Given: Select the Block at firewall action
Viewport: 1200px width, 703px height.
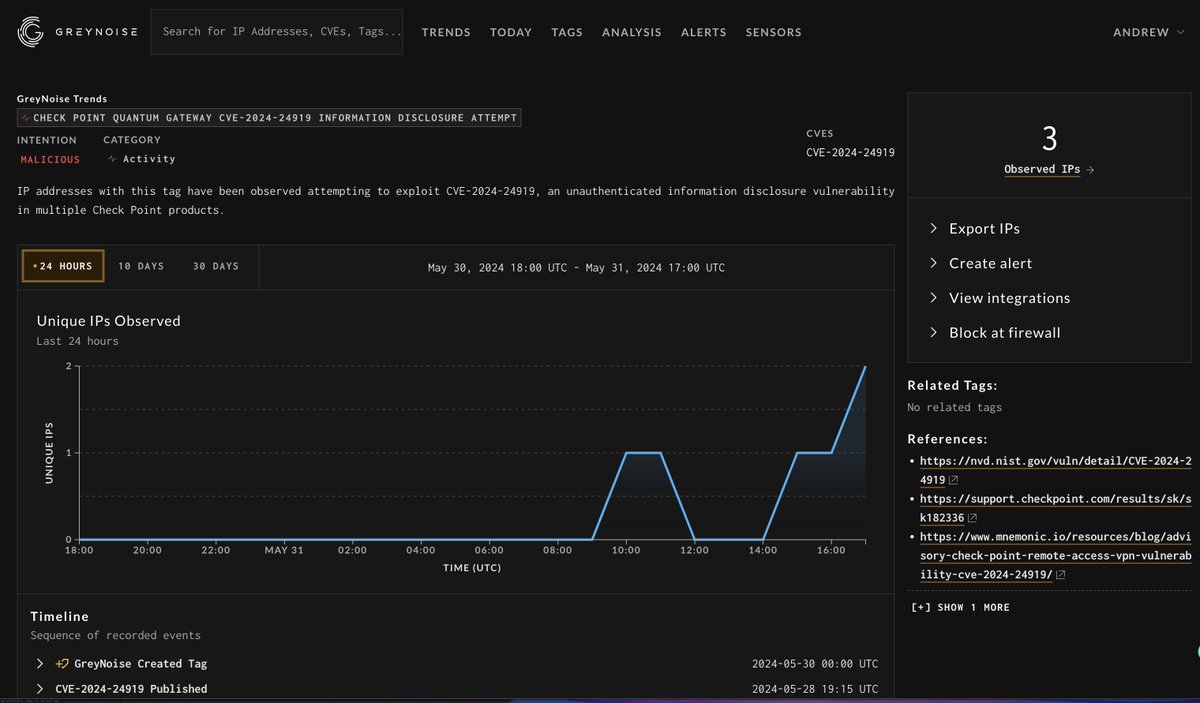Looking at the screenshot, I should coord(1004,332).
